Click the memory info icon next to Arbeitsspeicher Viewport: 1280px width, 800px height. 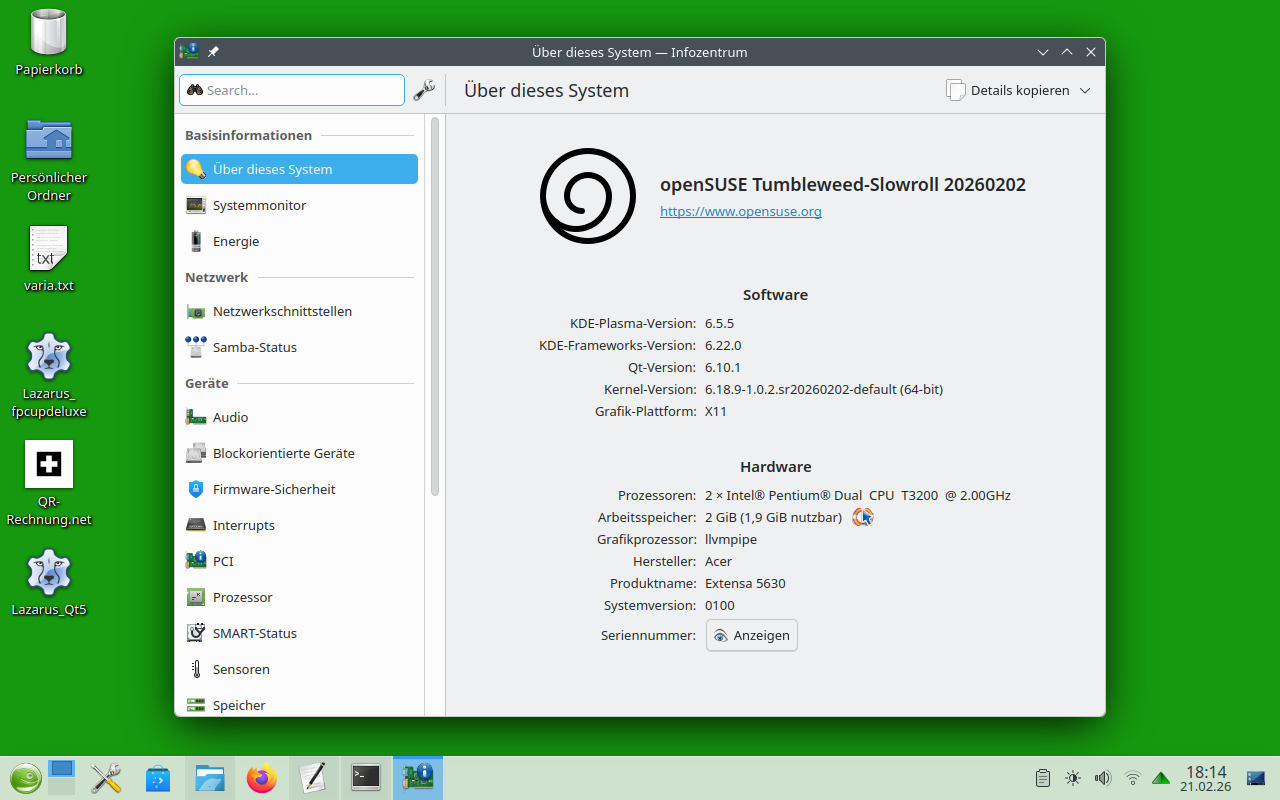tap(863, 517)
